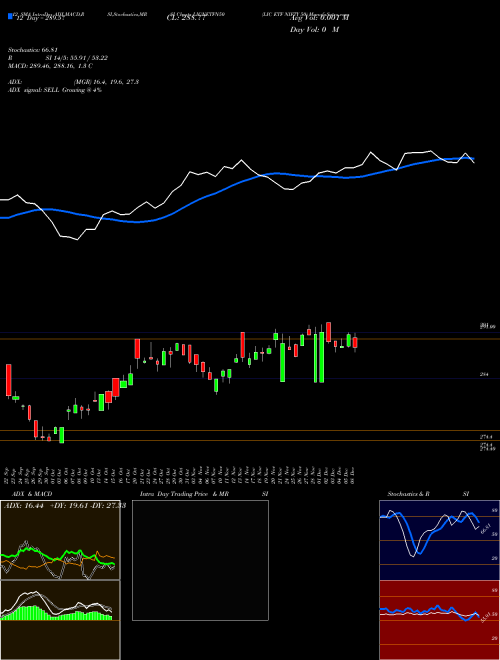
Task: Open the Stochastics mini chart with navy background
Action: coord(439,540)
